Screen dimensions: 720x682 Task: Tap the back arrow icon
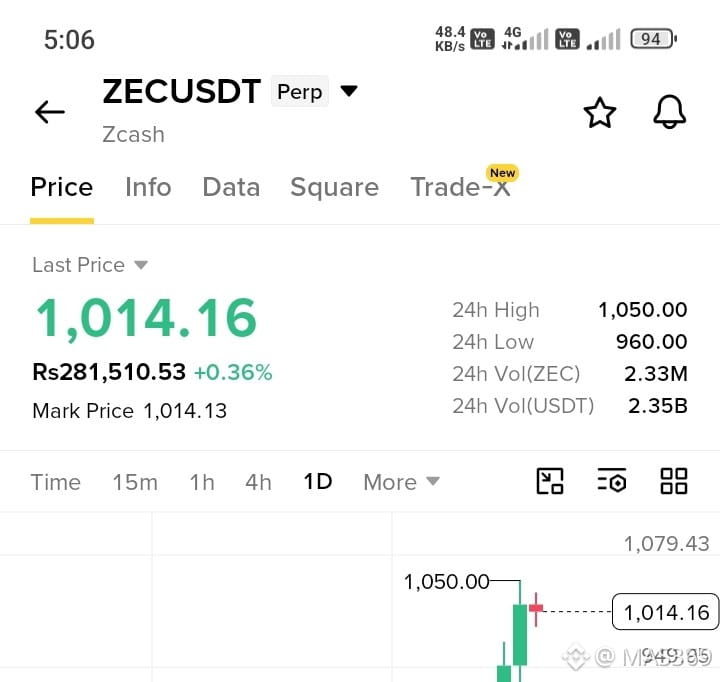click(x=50, y=112)
